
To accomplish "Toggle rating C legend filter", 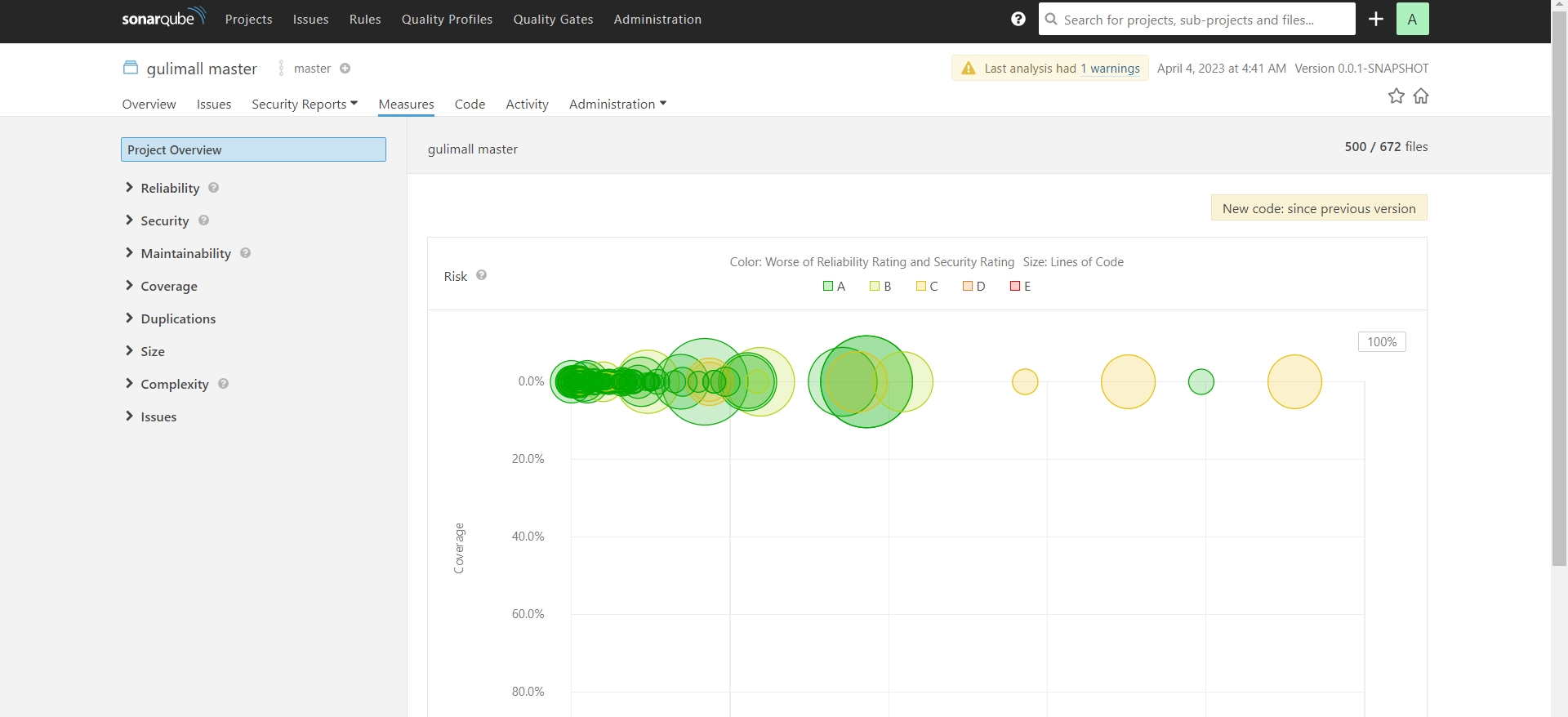I will 927,286.
